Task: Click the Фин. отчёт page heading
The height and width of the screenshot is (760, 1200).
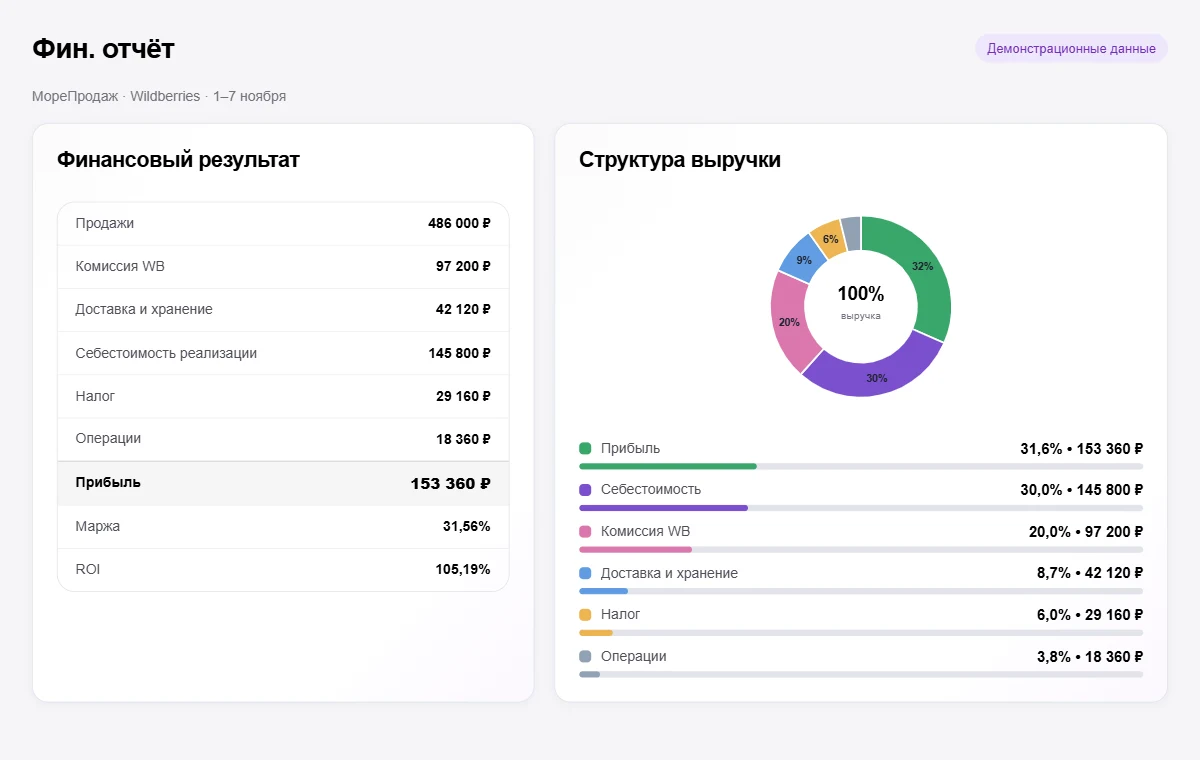Action: 103,48
